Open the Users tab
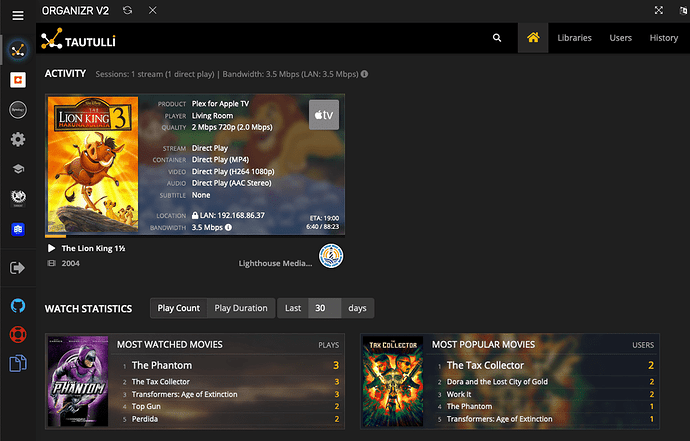Image resolution: width=690 pixels, height=441 pixels. pyautogui.click(x=620, y=38)
